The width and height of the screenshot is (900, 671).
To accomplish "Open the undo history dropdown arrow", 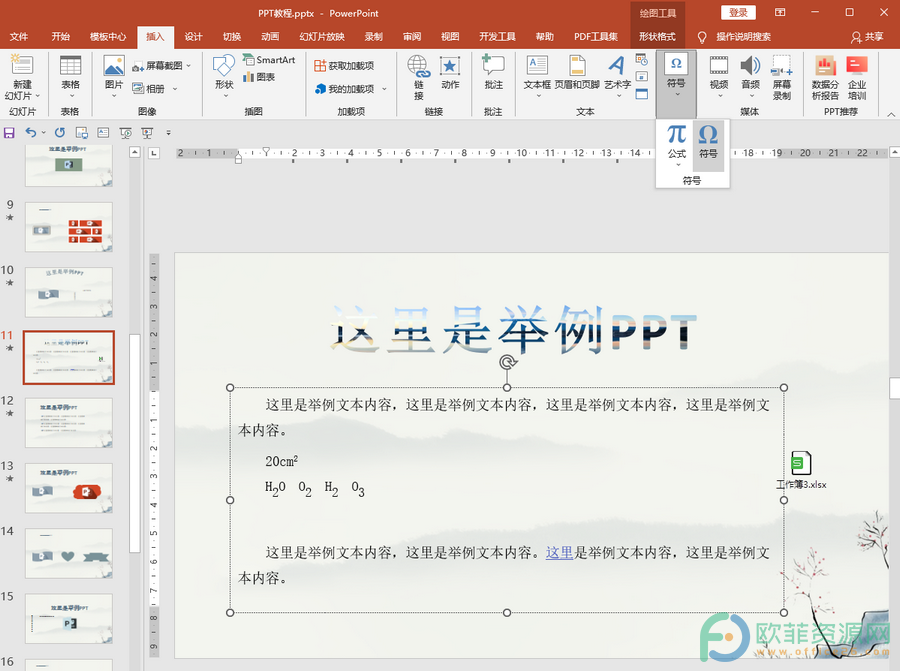I will (x=44, y=133).
